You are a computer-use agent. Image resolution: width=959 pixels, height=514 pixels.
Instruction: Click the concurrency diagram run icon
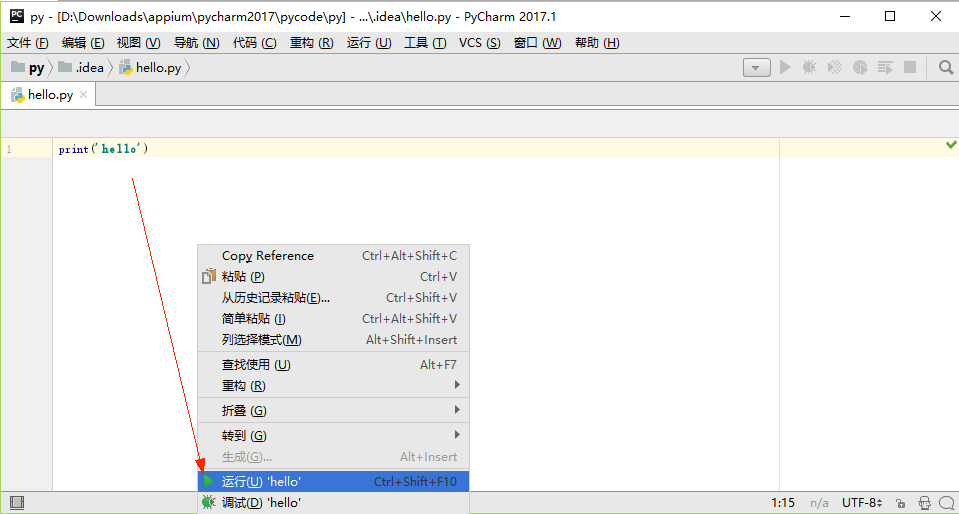click(x=885, y=67)
